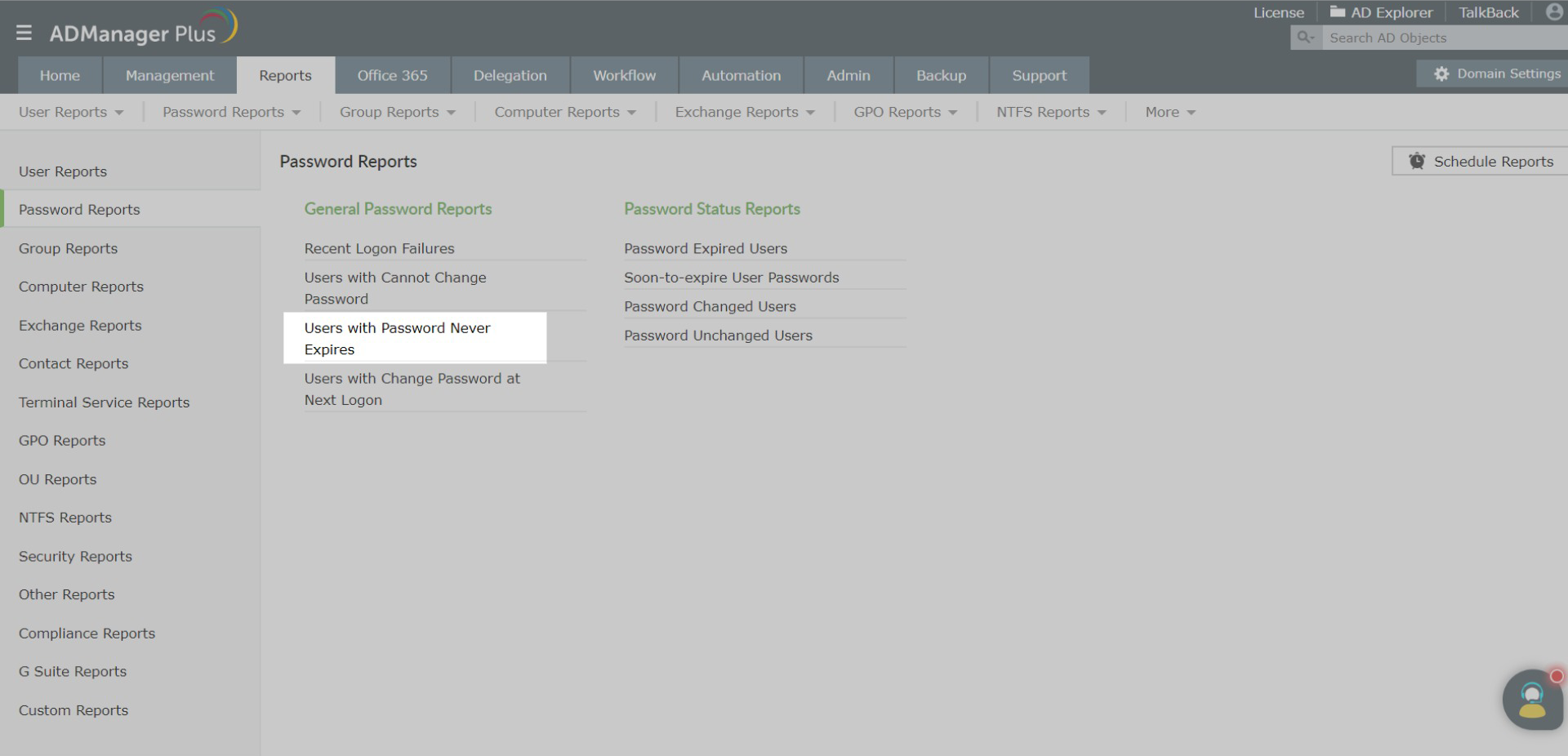Select Security Reports in the sidebar
1568x756 pixels.
point(75,556)
